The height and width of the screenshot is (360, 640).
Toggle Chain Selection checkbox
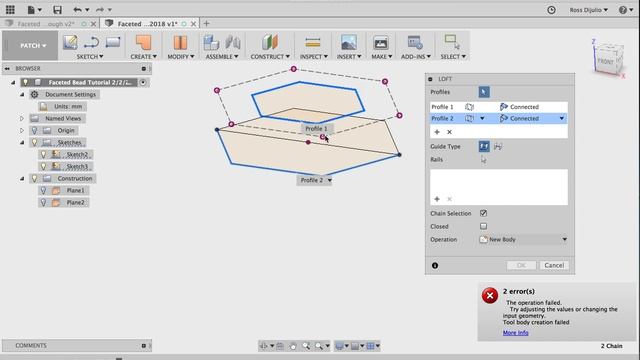click(x=483, y=213)
